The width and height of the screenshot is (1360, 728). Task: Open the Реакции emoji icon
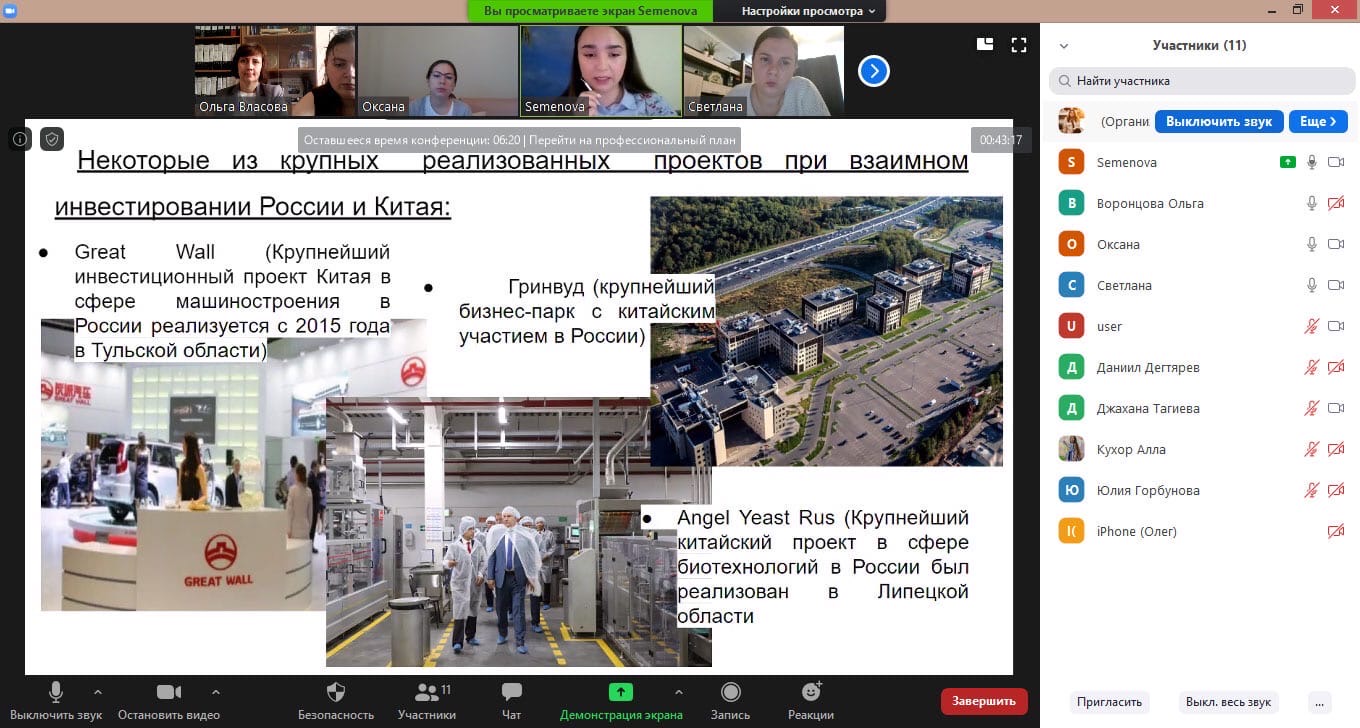(x=811, y=692)
